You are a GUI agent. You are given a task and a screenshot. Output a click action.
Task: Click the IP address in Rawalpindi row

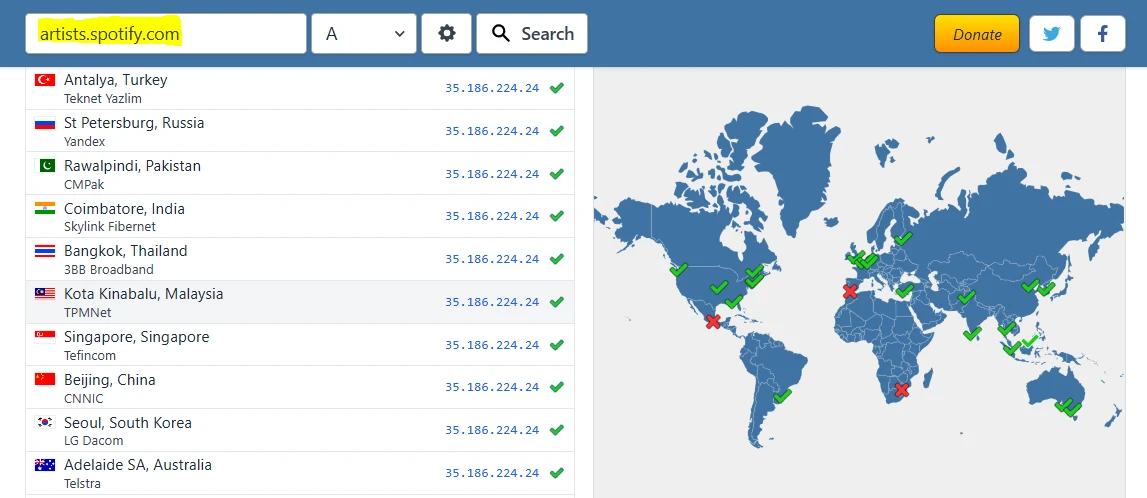pyautogui.click(x=492, y=174)
